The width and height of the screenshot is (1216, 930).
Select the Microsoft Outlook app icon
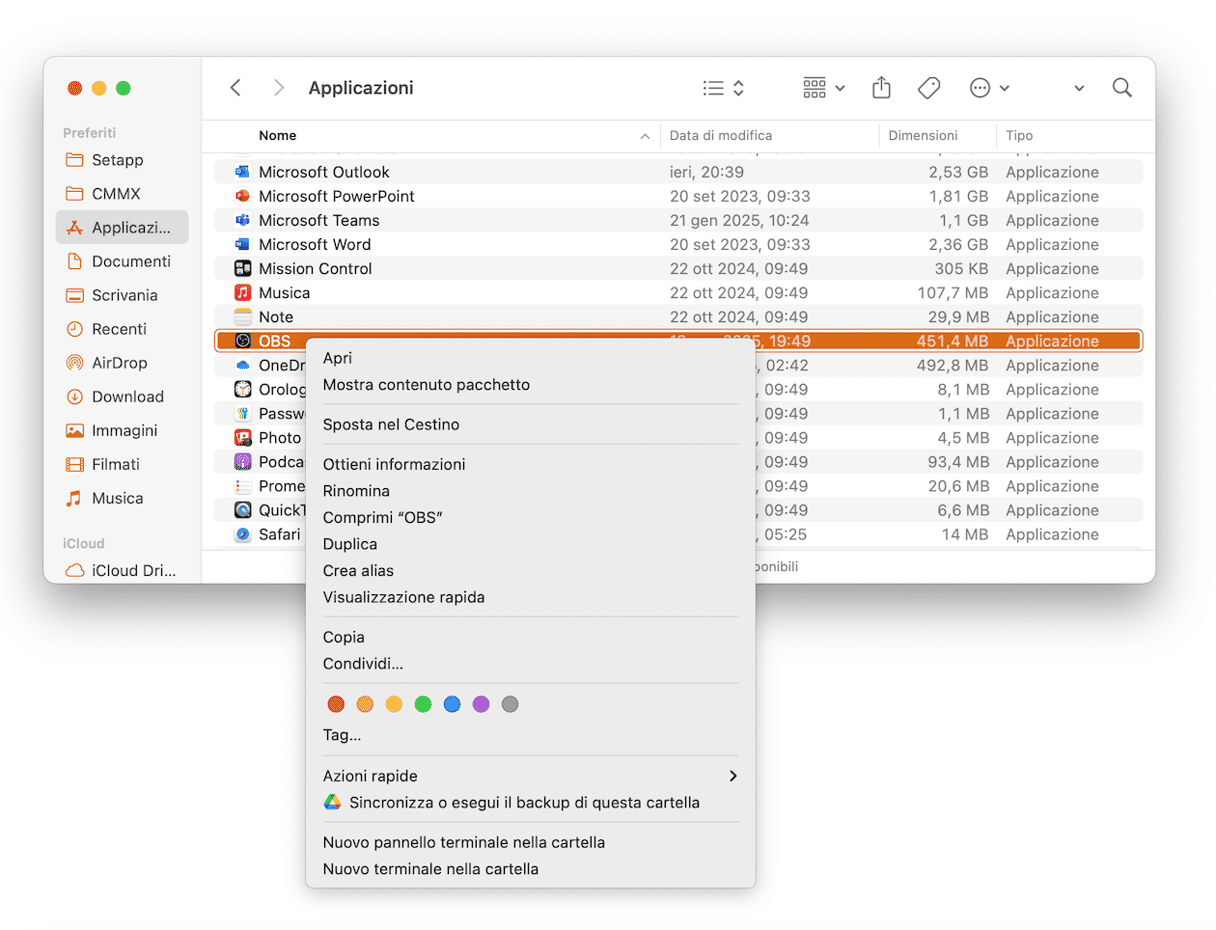click(x=242, y=172)
